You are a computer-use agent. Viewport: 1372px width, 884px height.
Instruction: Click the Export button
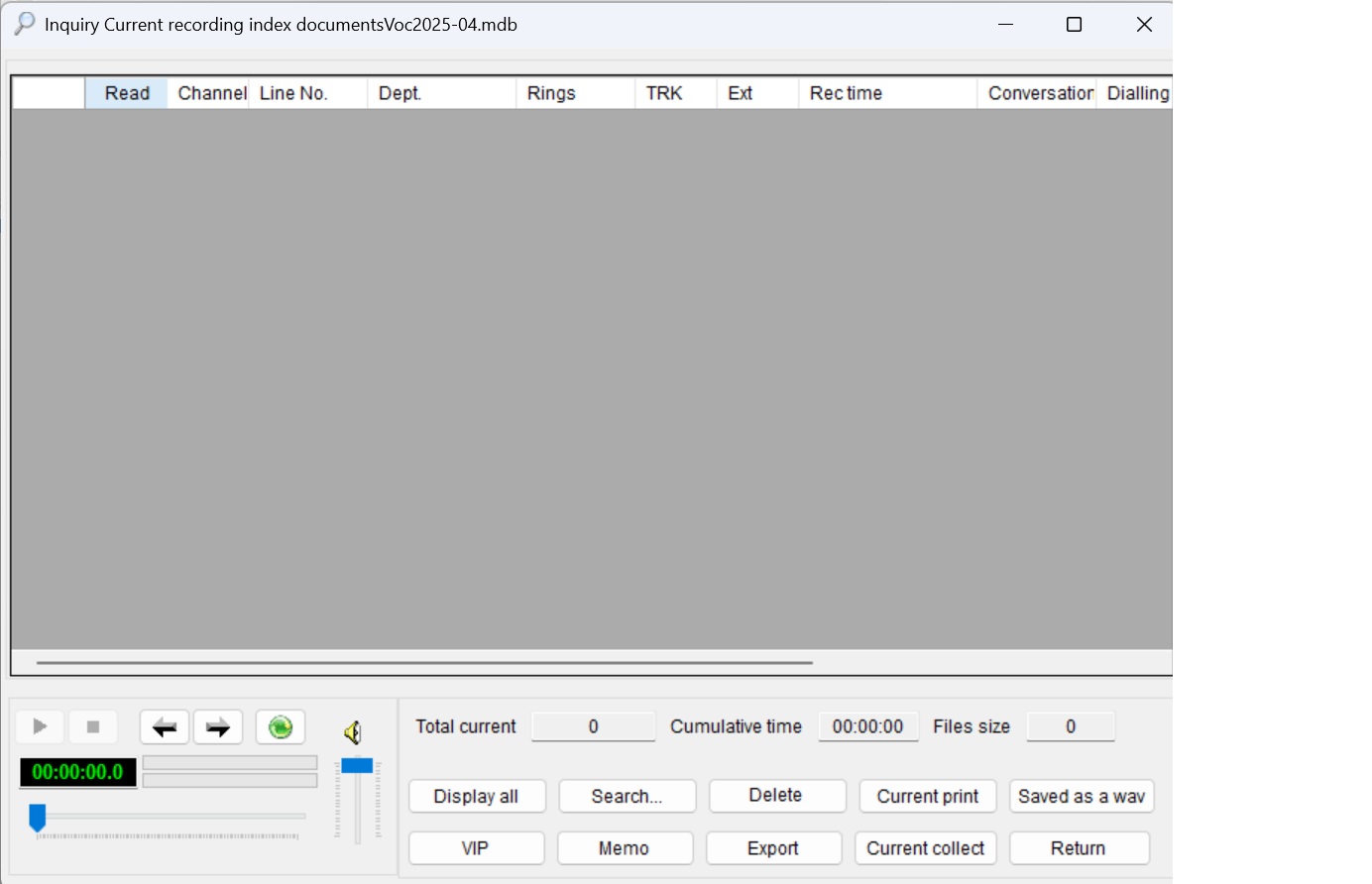pos(773,848)
